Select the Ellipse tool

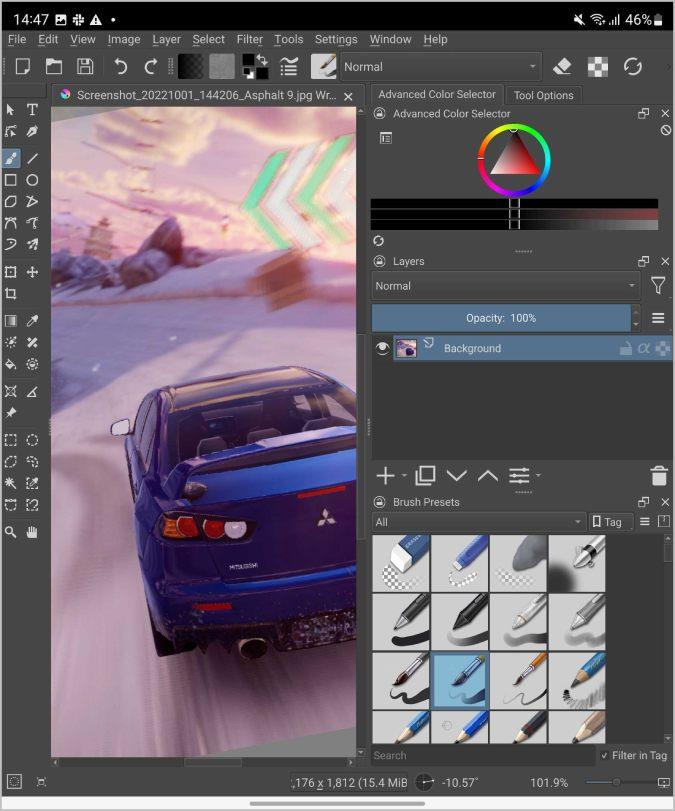coord(32,180)
